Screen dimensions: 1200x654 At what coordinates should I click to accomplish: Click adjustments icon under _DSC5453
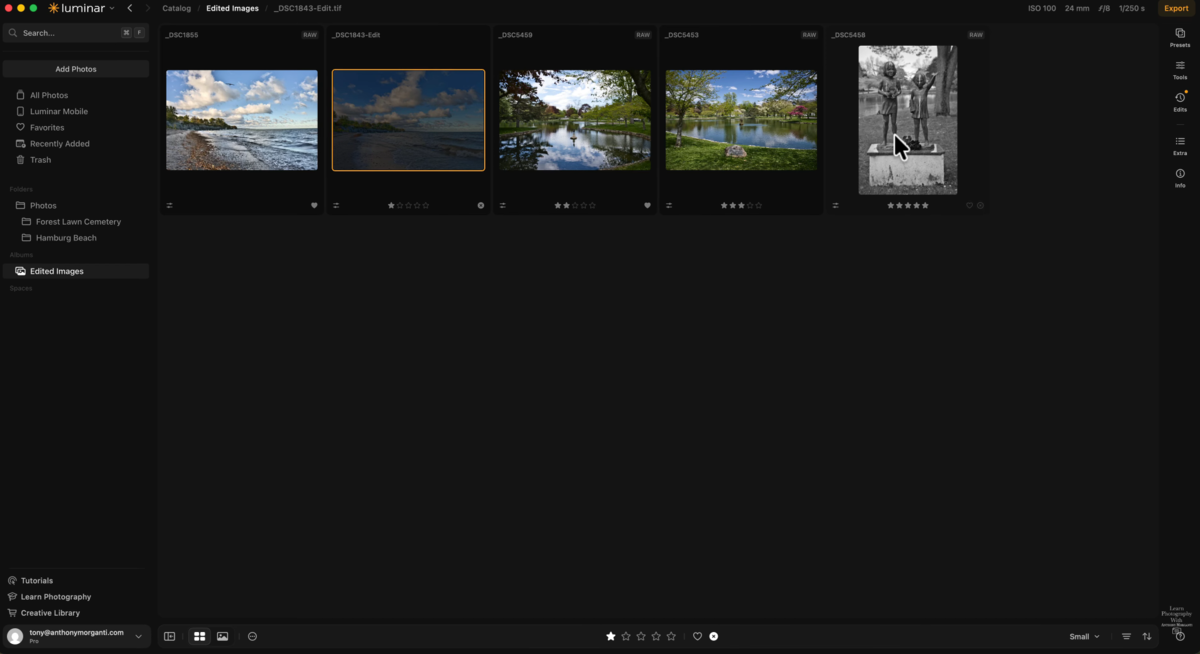click(x=669, y=205)
